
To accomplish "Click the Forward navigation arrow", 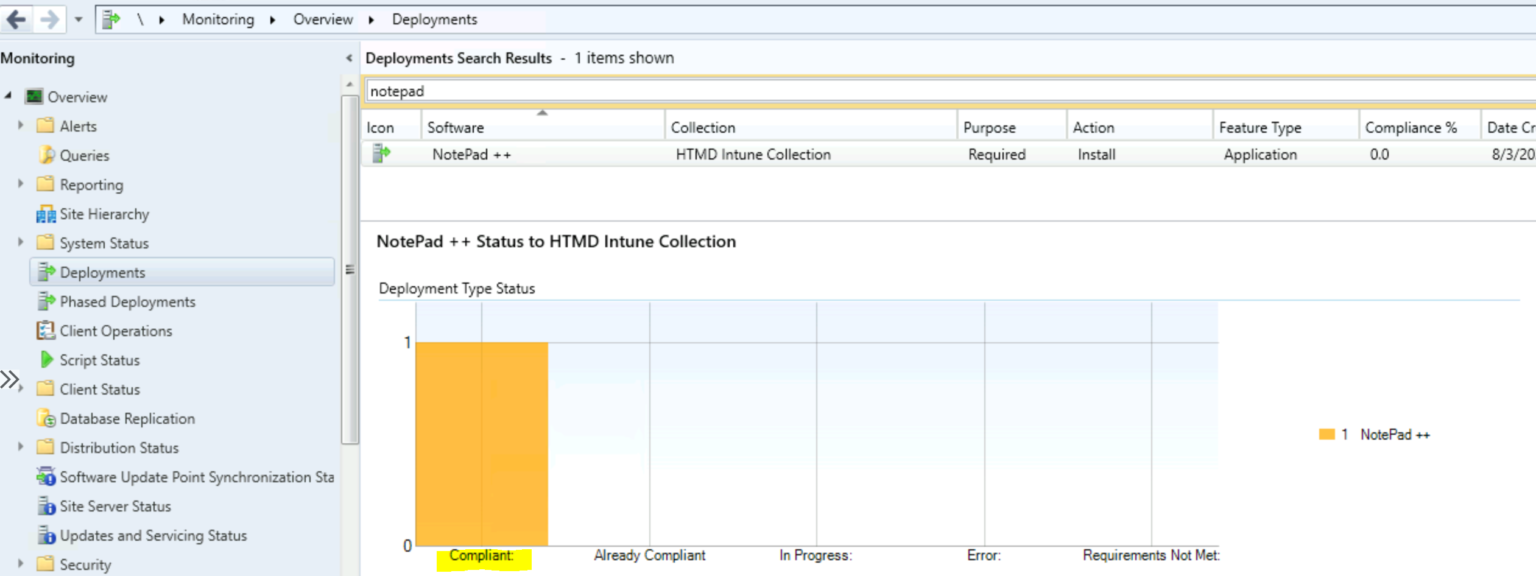I will pyautogui.click(x=49, y=19).
